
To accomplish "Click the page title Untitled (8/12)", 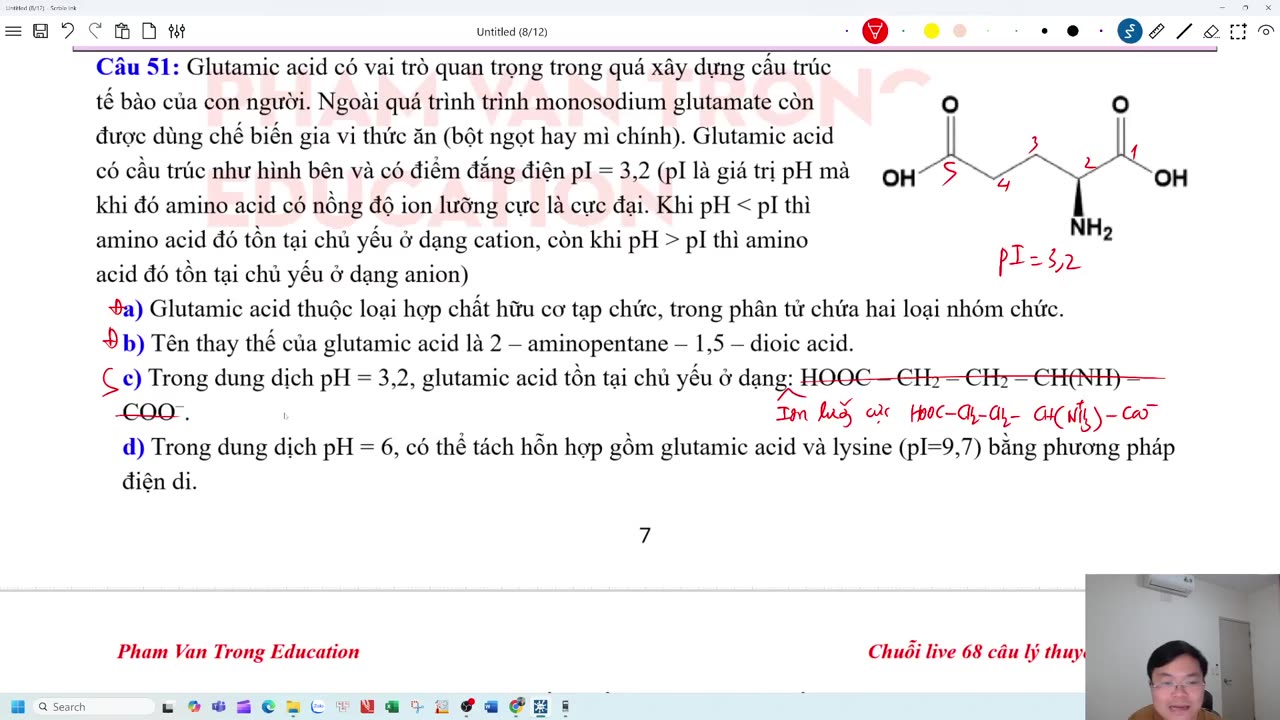I will [x=512, y=31].
